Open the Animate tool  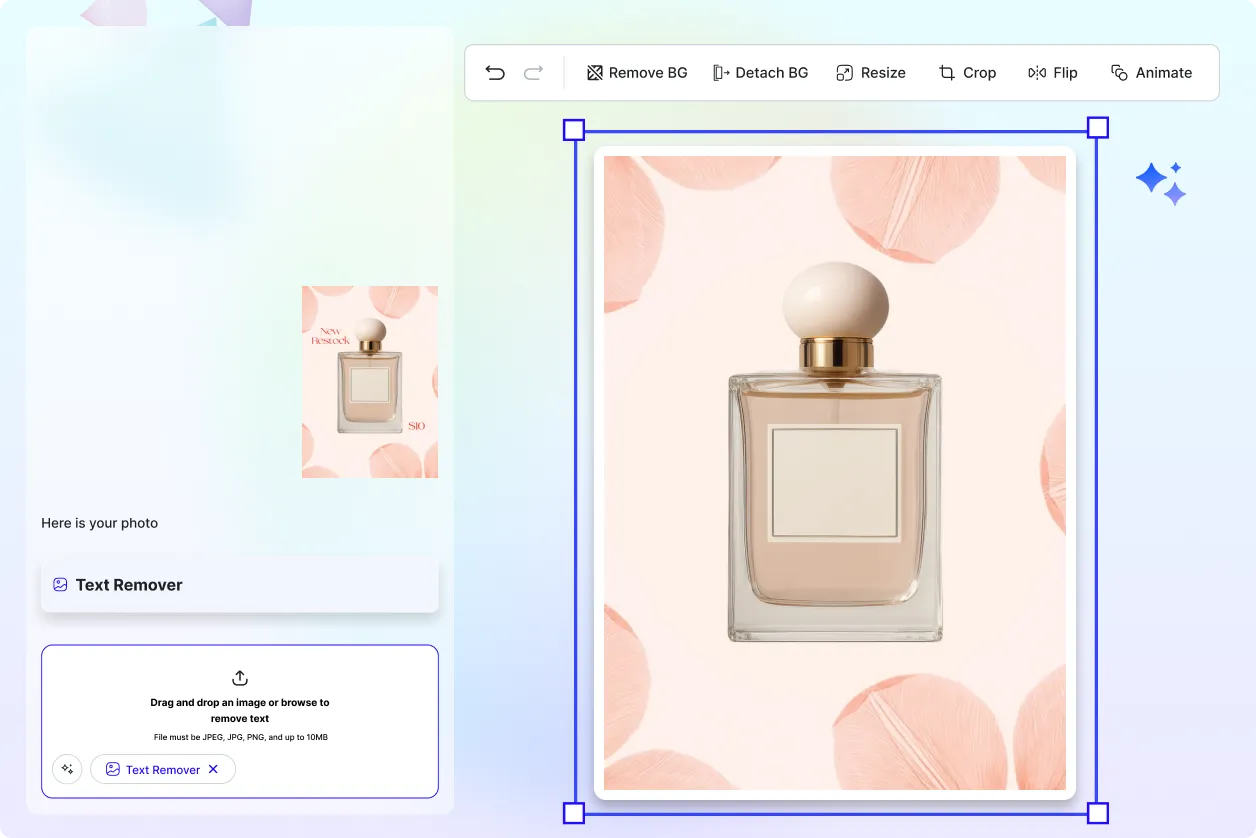pyautogui.click(x=1152, y=72)
